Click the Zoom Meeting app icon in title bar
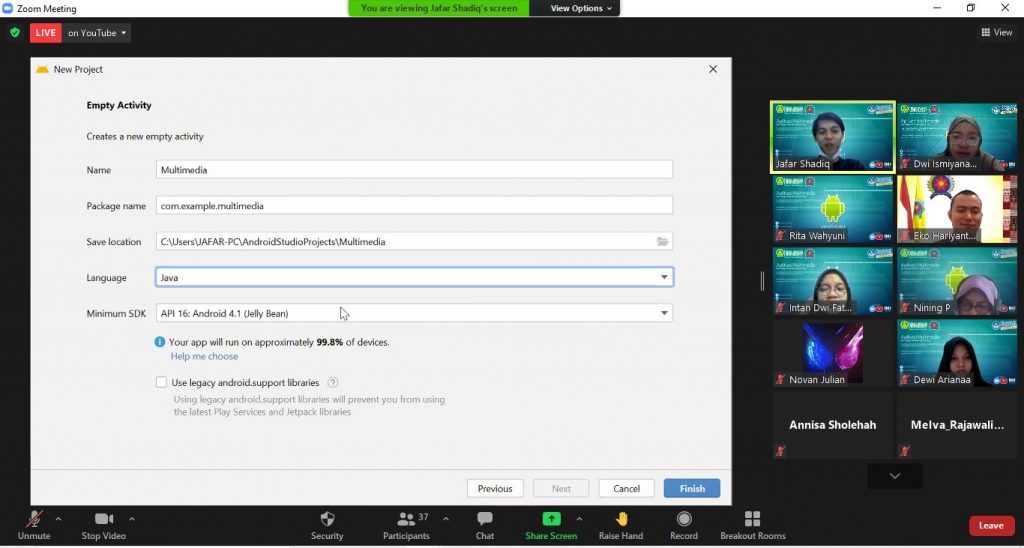The width and height of the screenshot is (1024, 548). (x=7, y=8)
